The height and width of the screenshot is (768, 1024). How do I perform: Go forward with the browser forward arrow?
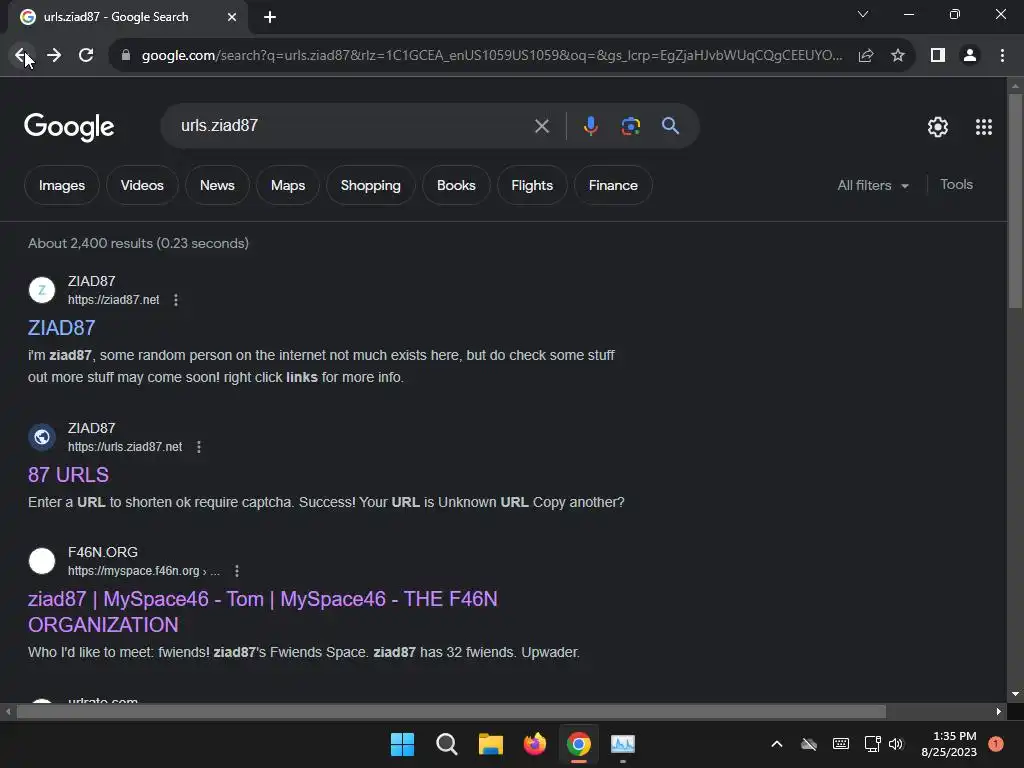point(54,56)
